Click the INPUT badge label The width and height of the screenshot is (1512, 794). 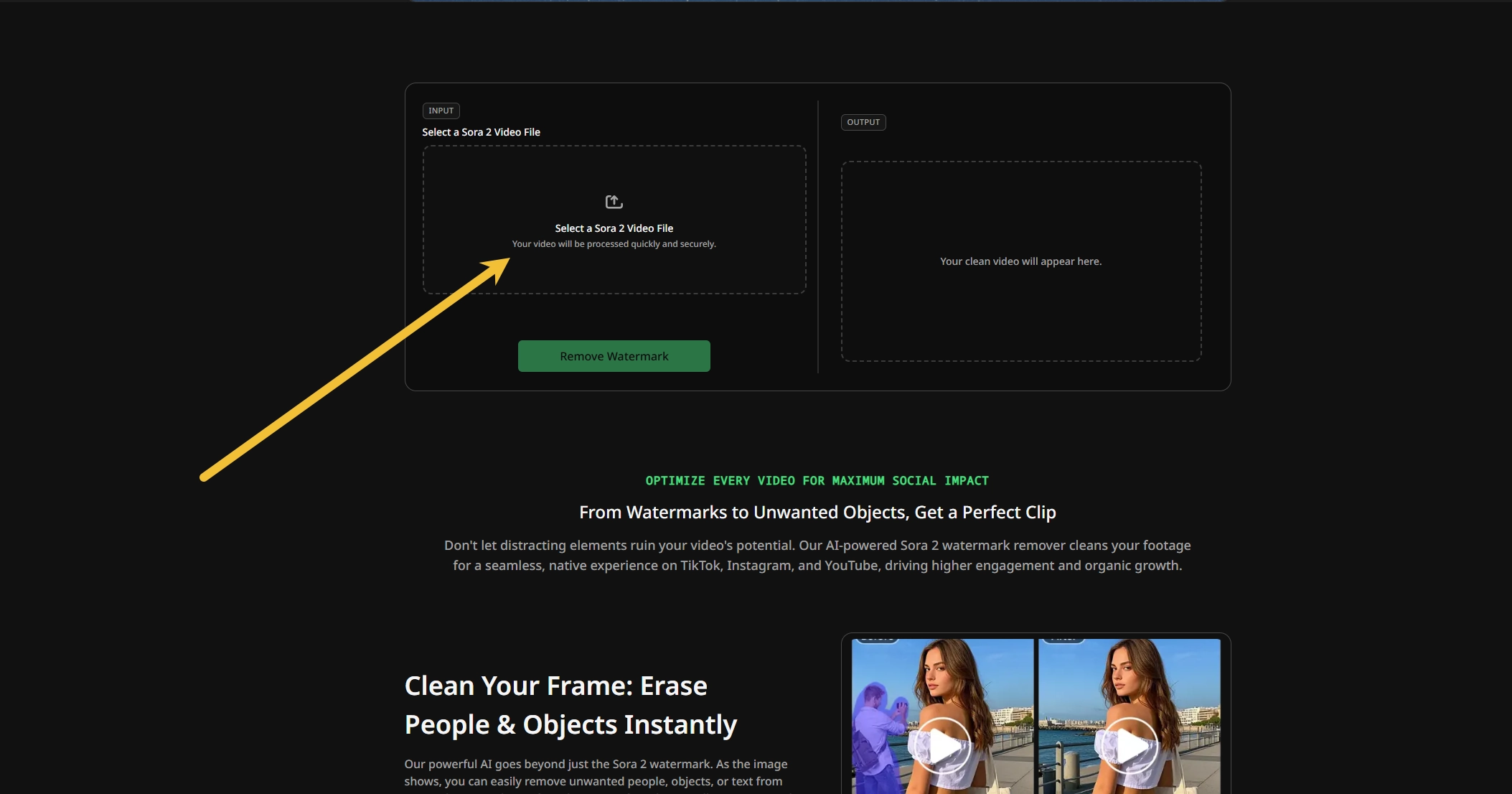click(x=441, y=111)
